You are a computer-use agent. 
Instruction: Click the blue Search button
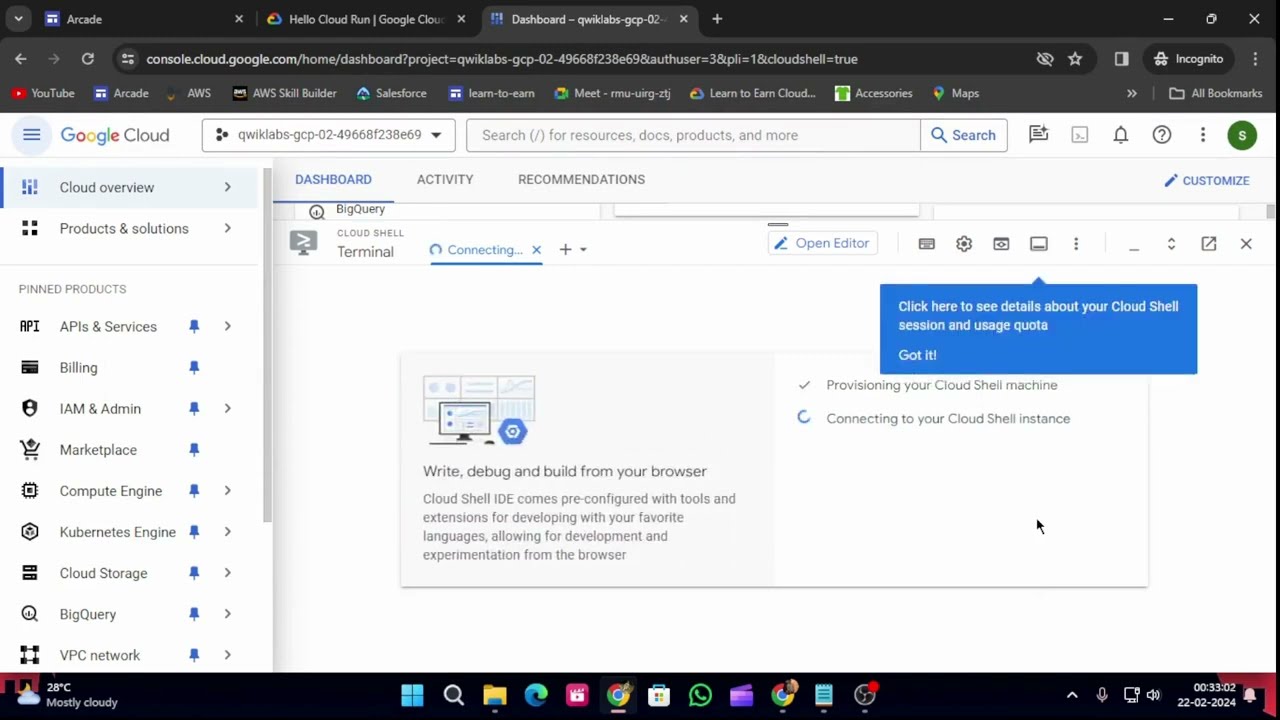coord(963,135)
